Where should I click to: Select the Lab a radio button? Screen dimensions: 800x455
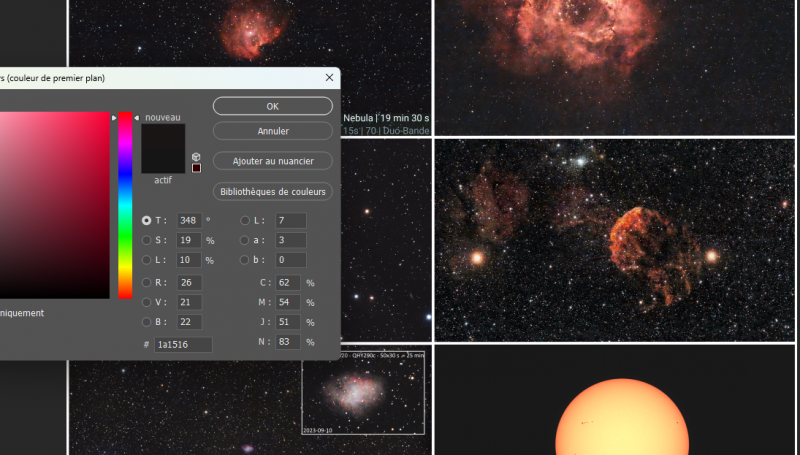coord(245,240)
